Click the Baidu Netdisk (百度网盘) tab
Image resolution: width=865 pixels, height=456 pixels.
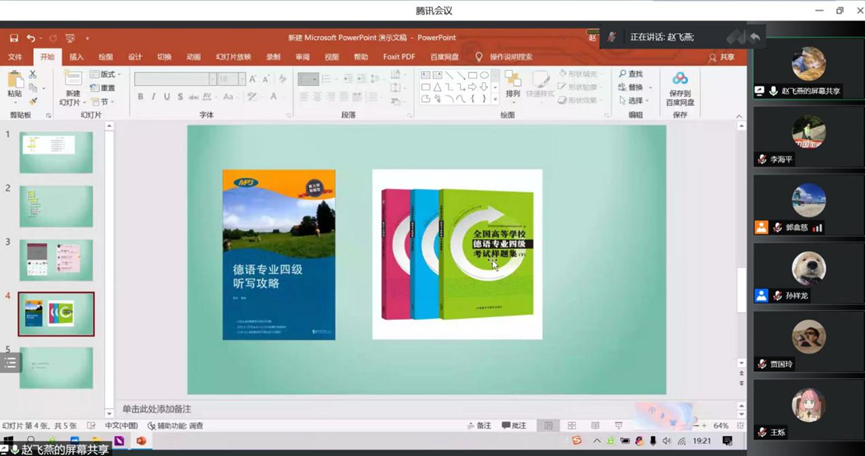445,57
